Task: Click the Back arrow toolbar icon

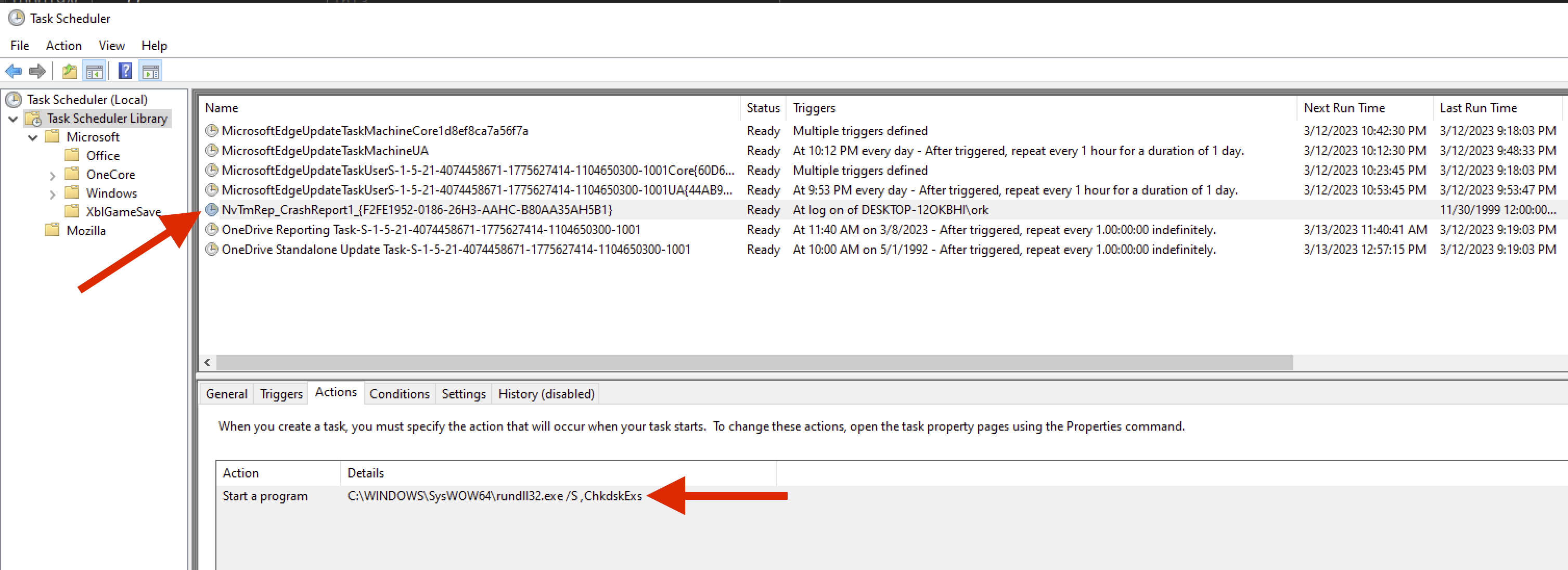Action: tap(14, 72)
